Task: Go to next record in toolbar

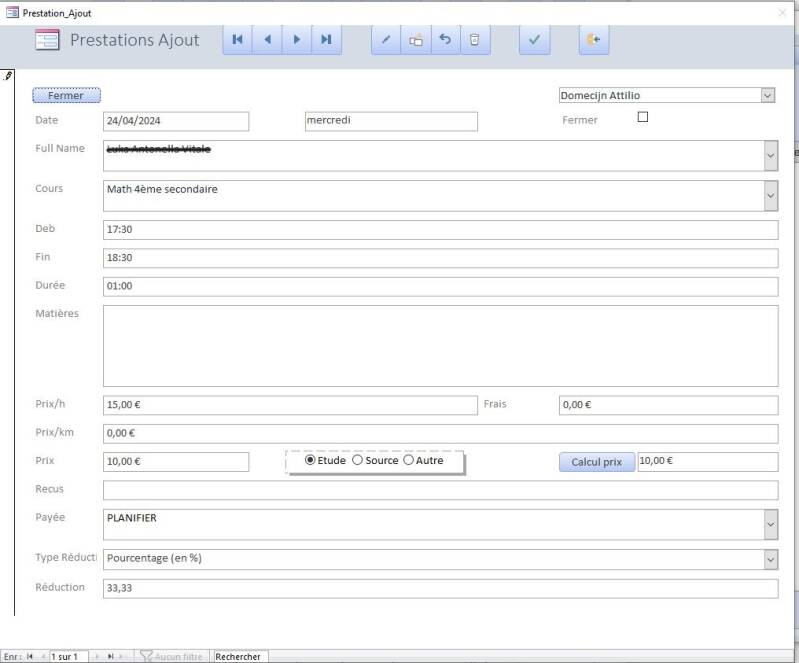Action: (x=296, y=40)
